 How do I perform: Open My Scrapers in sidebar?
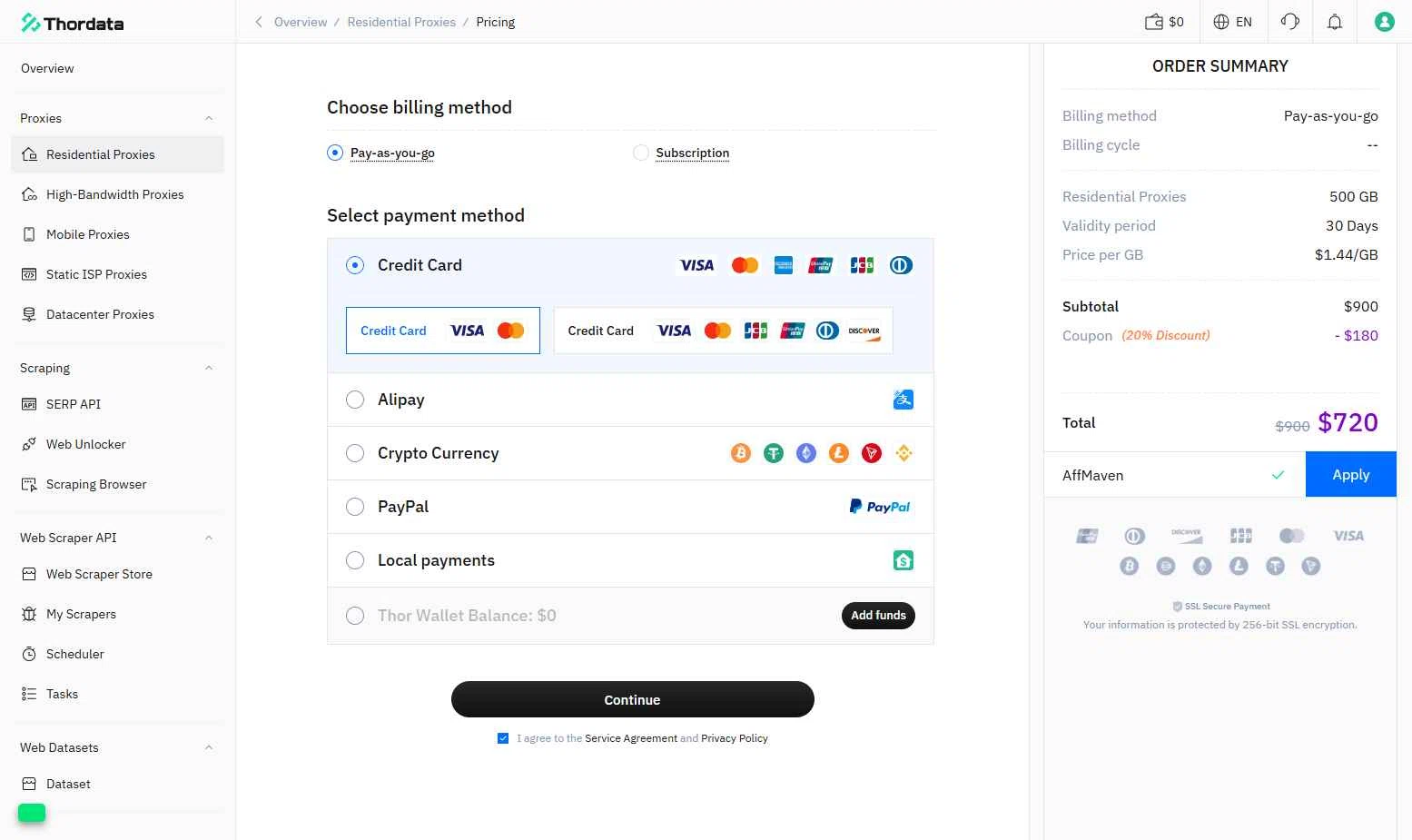117,614
